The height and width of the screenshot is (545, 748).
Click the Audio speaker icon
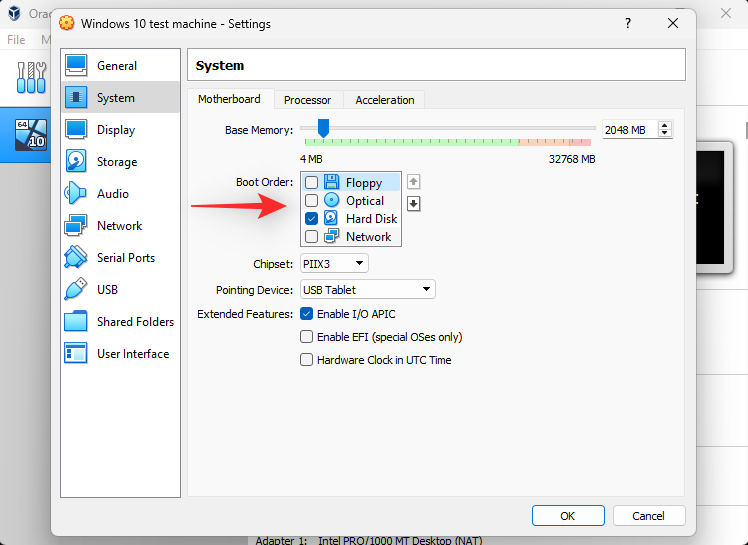(x=76, y=193)
